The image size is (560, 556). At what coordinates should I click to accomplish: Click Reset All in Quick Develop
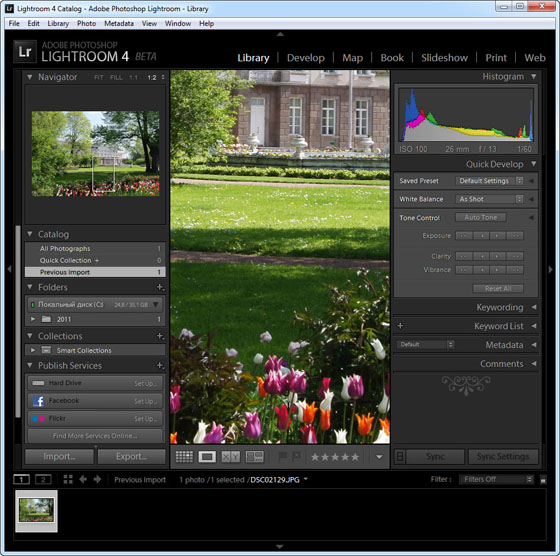tap(498, 288)
